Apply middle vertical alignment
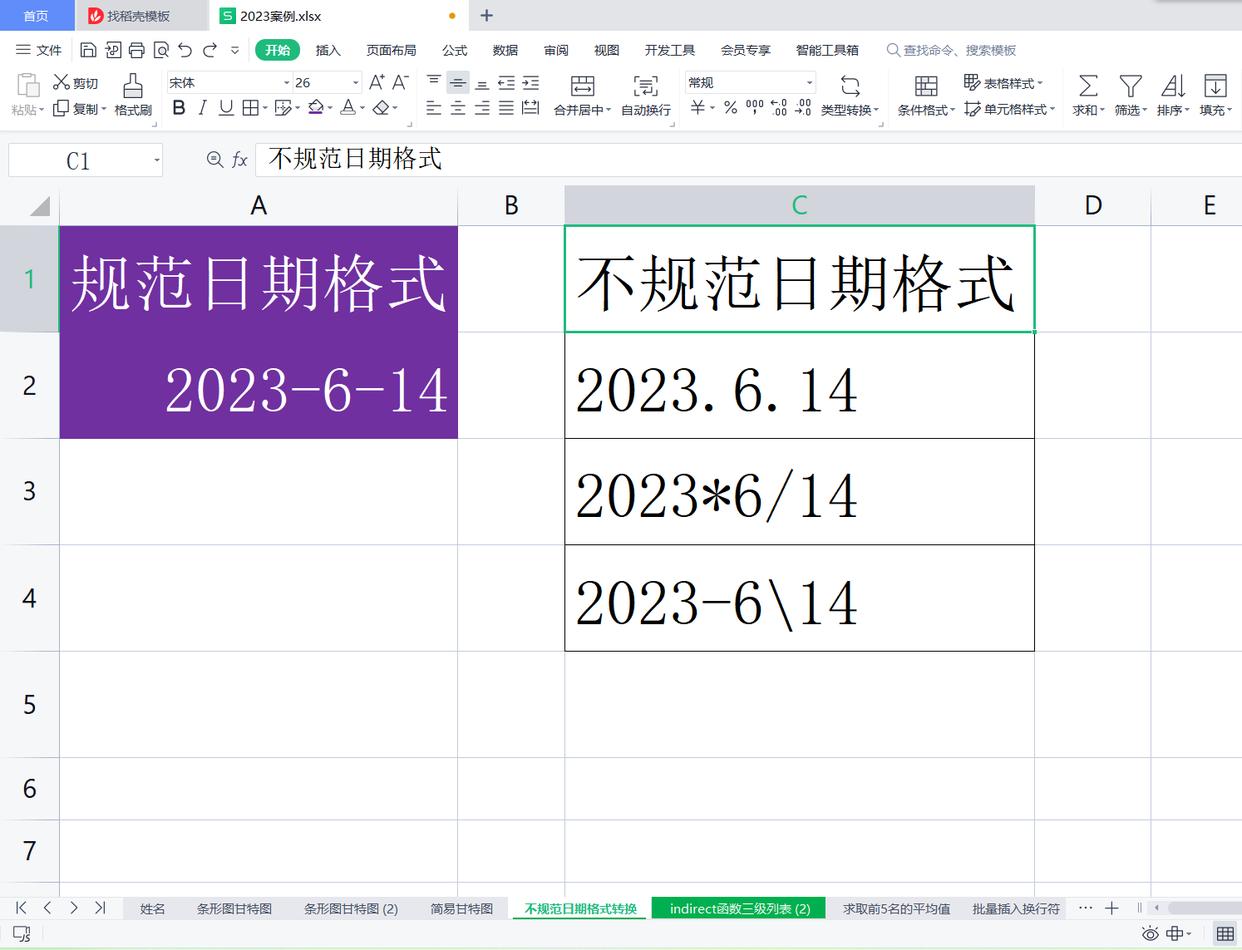This screenshot has height=950, width=1242. 458,83
